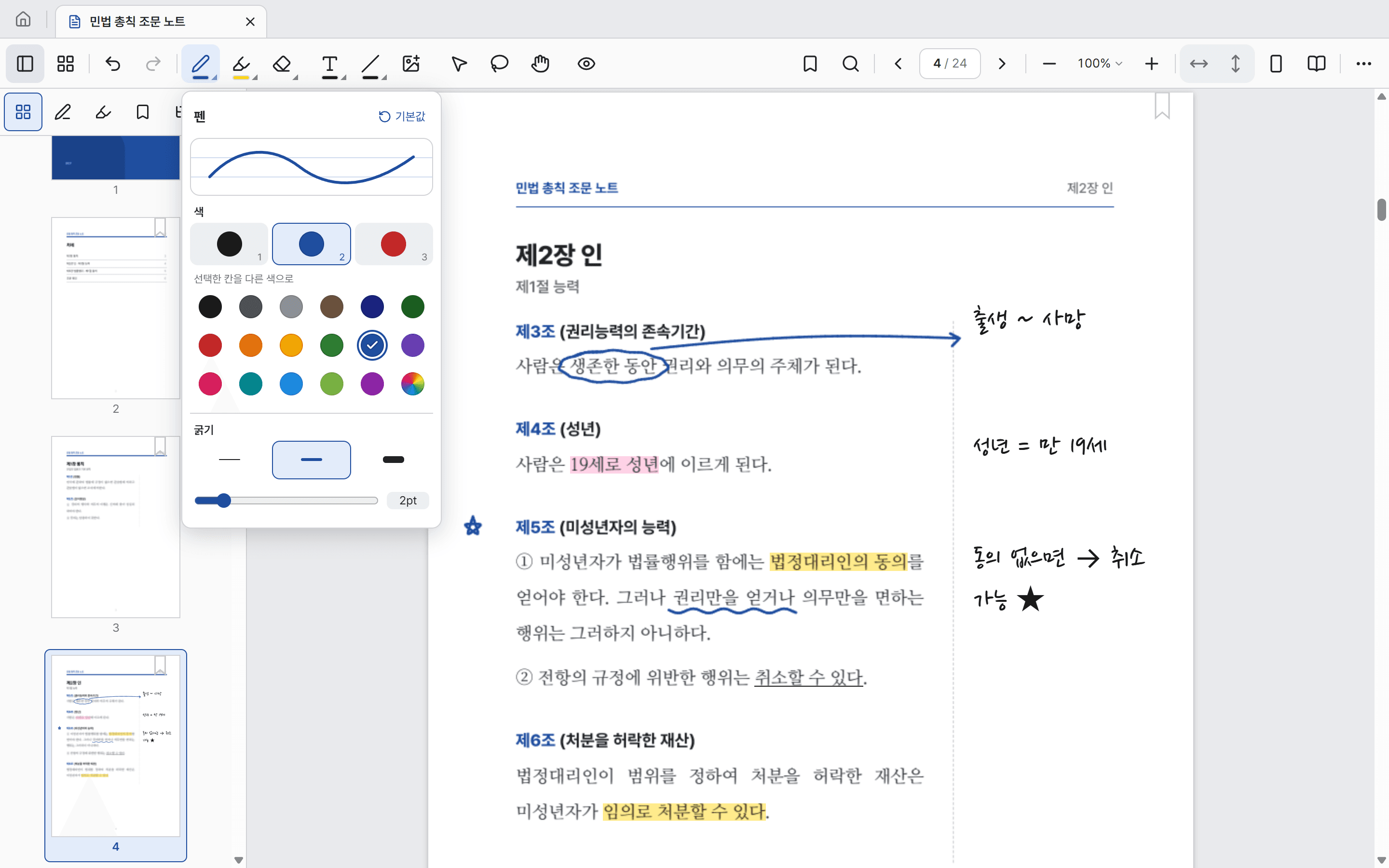Switch to the highlights sidebar tab
Viewport: 1389px width, 868px height.
(103, 111)
